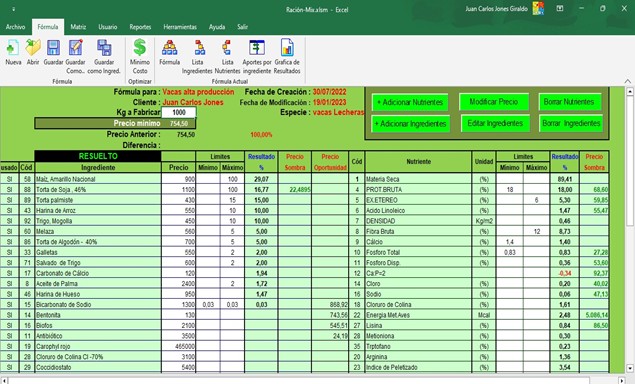Open quick access toolbar customize arrow

click(13, 9)
